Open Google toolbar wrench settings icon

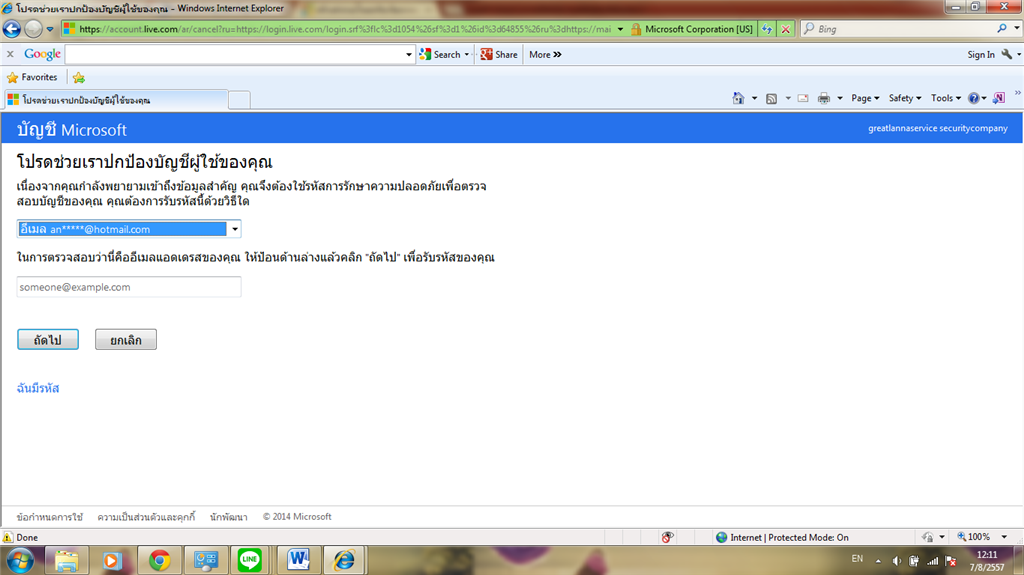point(1007,54)
